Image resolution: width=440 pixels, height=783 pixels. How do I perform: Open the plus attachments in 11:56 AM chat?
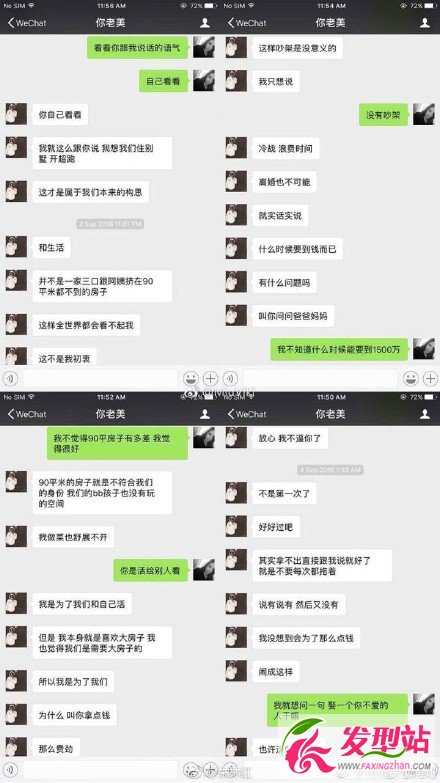(x=211, y=379)
